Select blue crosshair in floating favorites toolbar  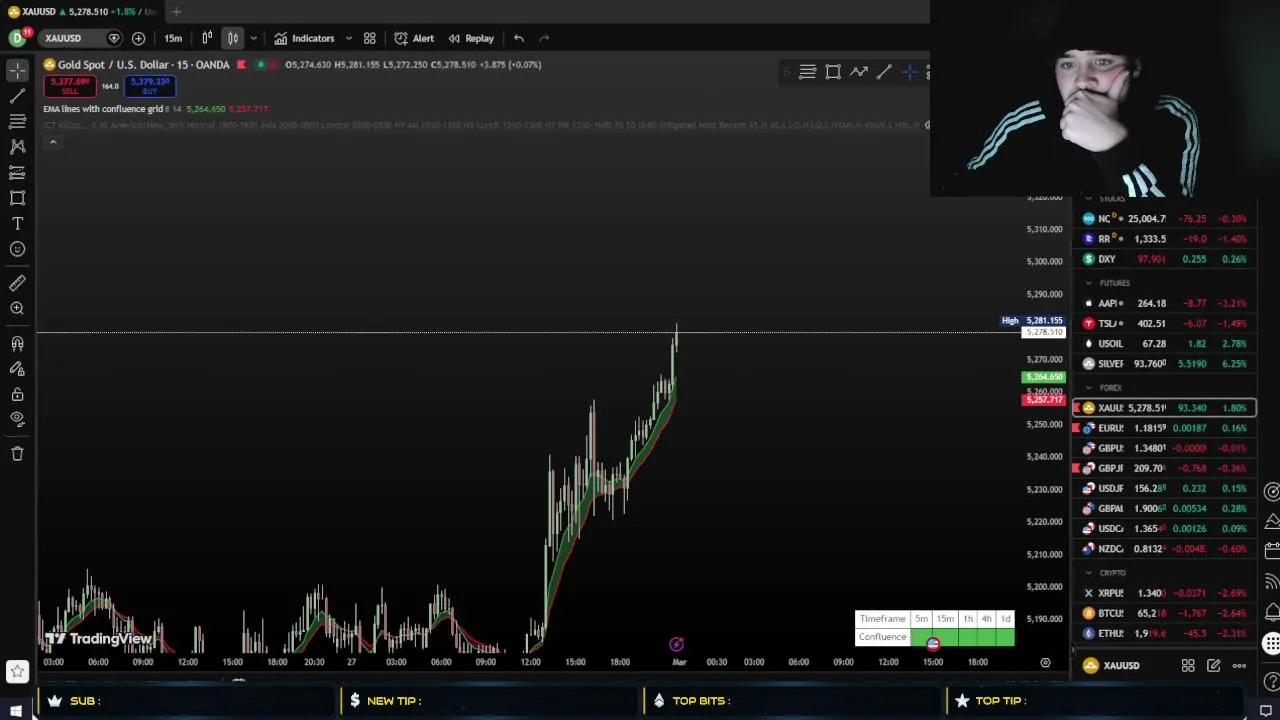coord(909,72)
